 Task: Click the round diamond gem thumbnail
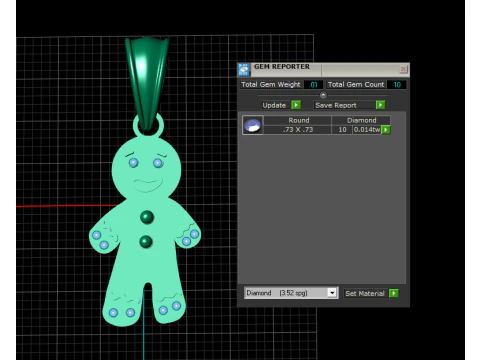click(253, 125)
